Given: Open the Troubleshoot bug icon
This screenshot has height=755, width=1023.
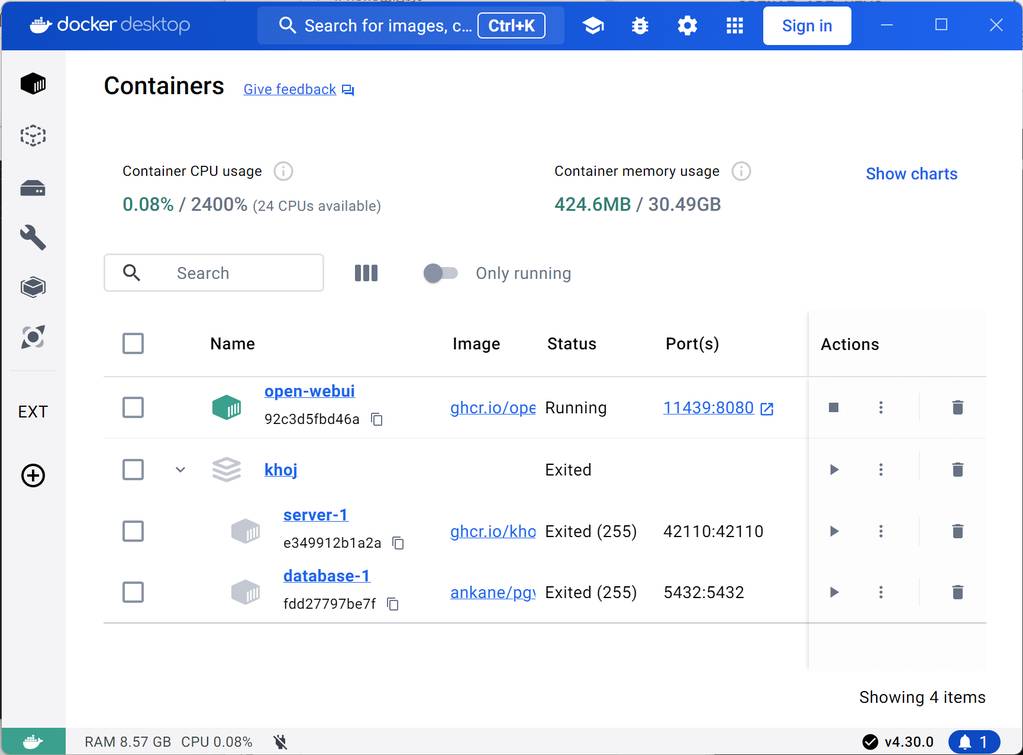Looking at the screenshot, I should pyautogui.click(x=640, y=26).
